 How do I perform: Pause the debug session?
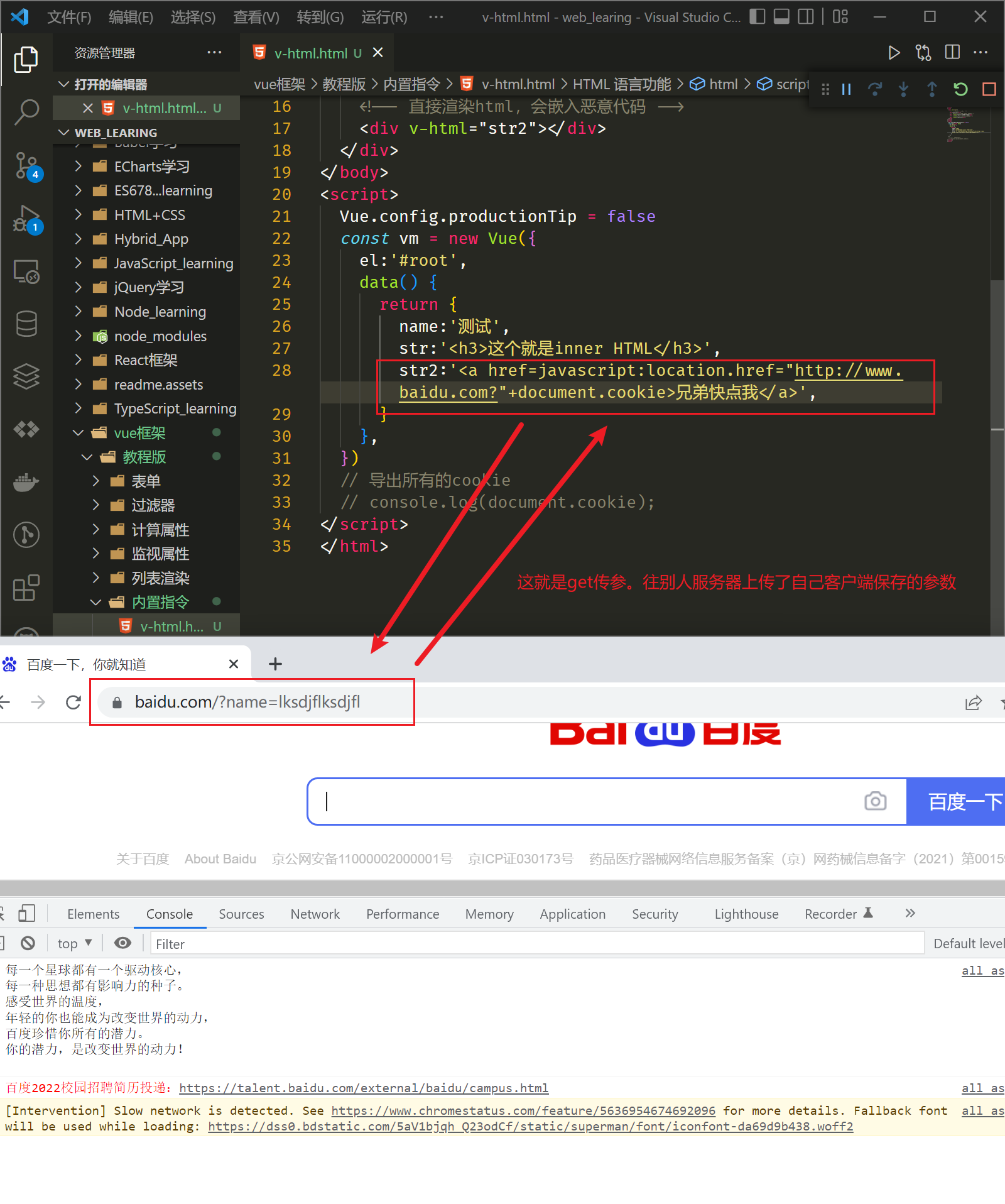[x=846, y=89]
